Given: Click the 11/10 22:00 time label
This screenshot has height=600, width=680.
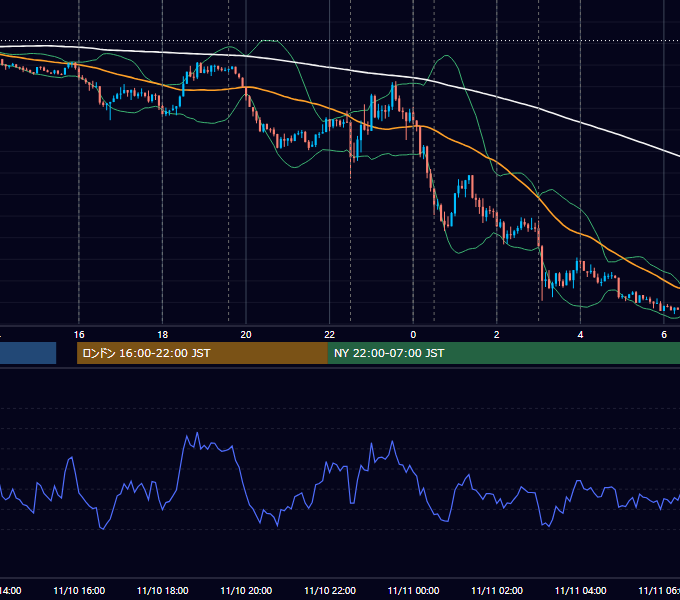Looking at the screenshot, I should tap(330, 590).
